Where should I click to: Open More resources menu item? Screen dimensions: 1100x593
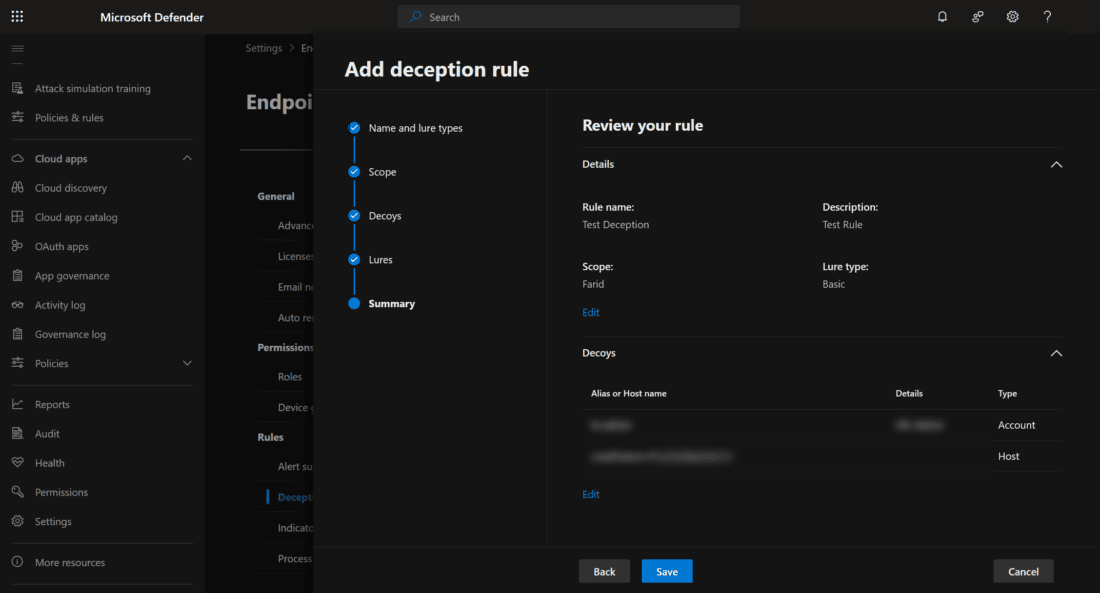[70, 563]
